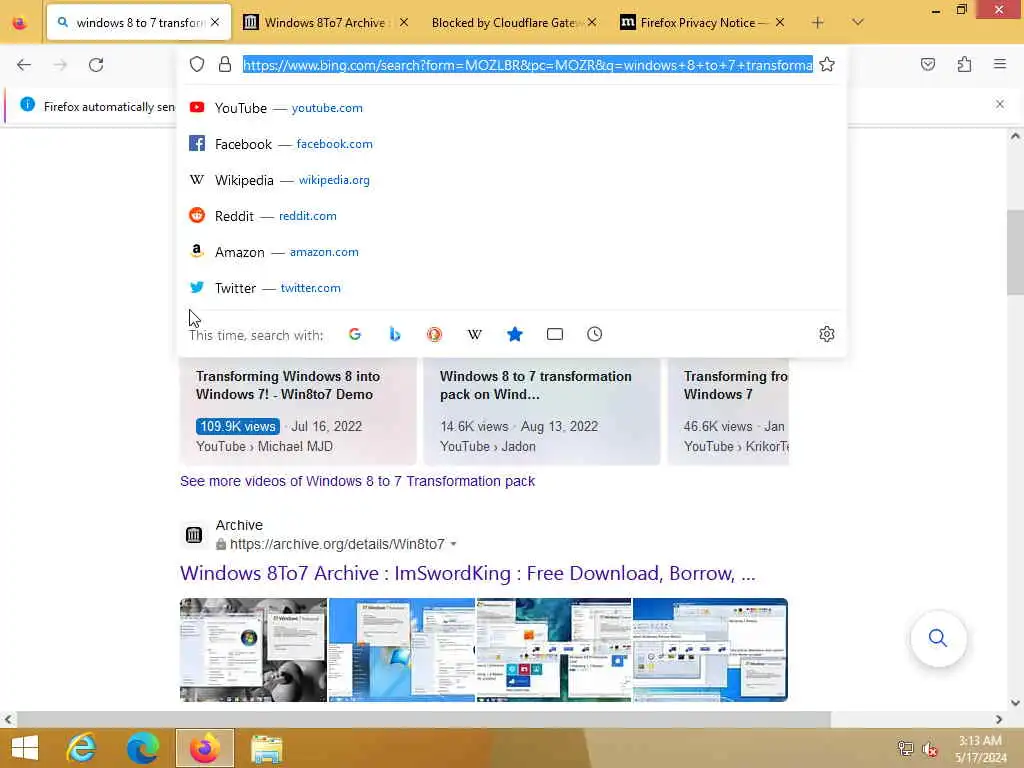Click the Archive site name

pyautogui.click(x=239, y=525)
